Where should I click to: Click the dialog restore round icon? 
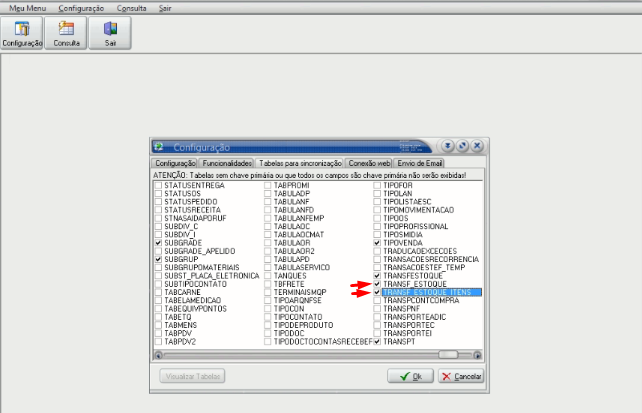click(x=462, y=146)
